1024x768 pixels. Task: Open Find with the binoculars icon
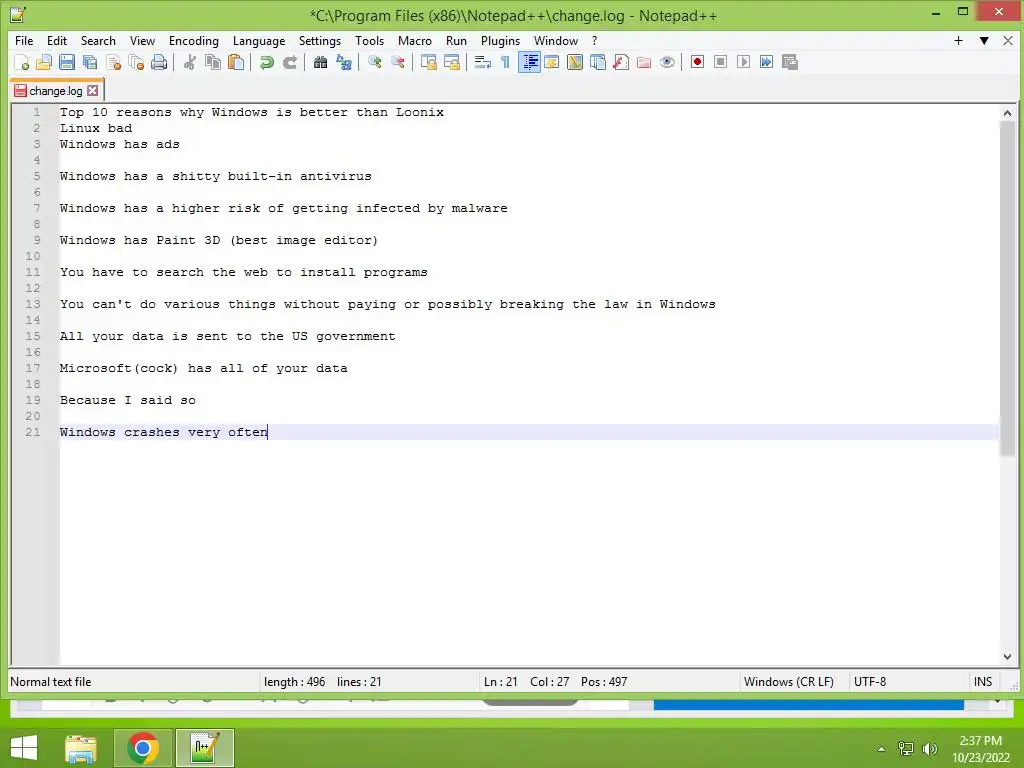(320, 62)
